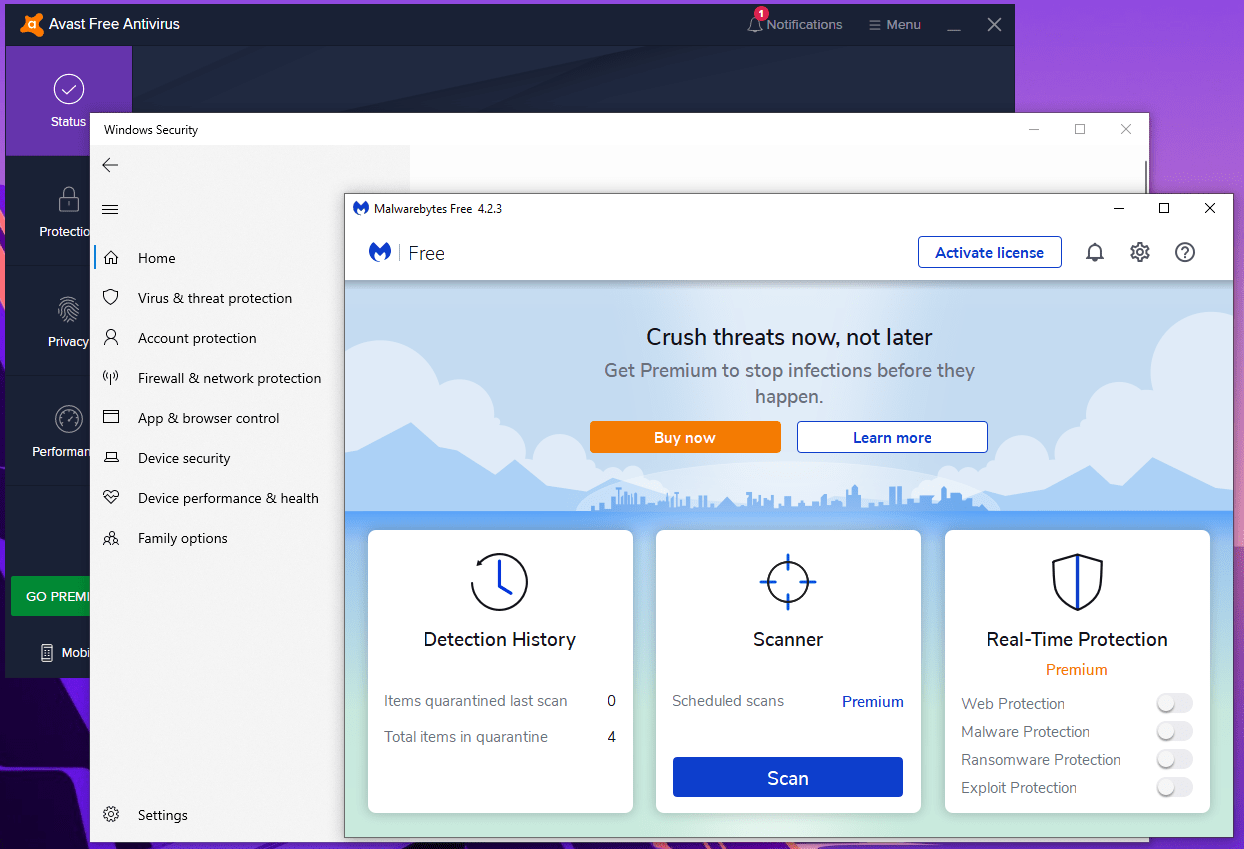Screen dimensions: 1244x849
Task: Open Malwarebytes notifications bell
Action: 1095,253
